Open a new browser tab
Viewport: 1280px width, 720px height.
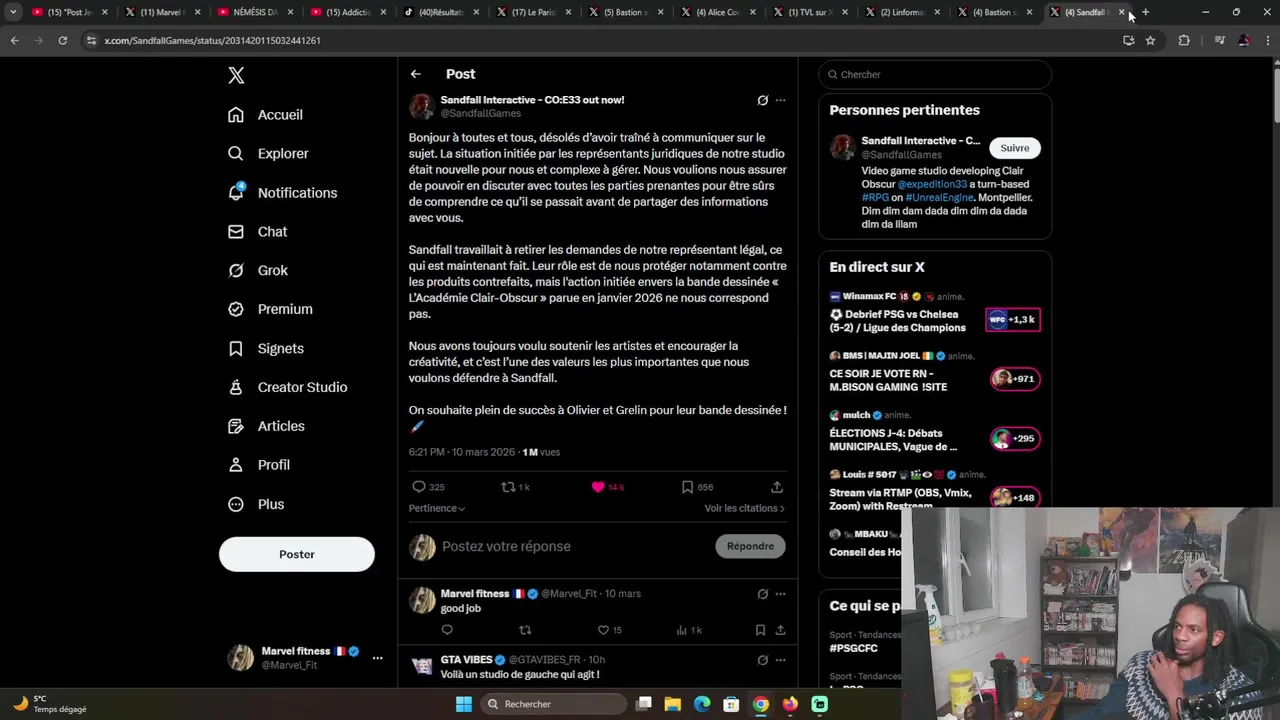(1145, 12)
